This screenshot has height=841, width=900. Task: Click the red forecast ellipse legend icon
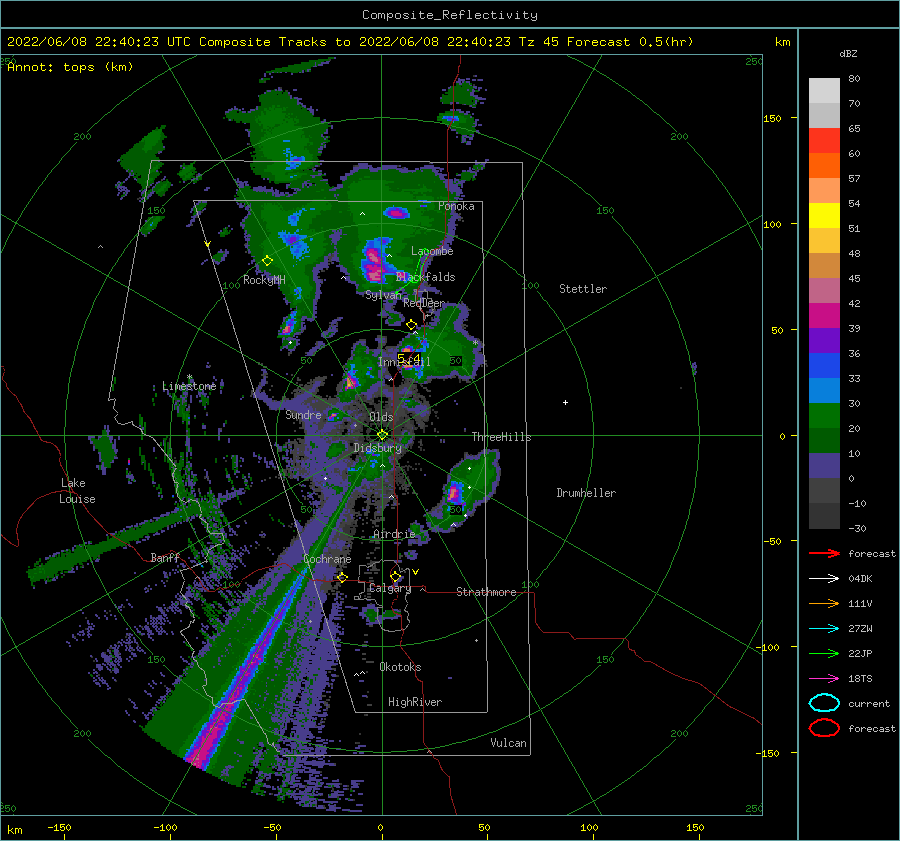(x=824, y=728)
